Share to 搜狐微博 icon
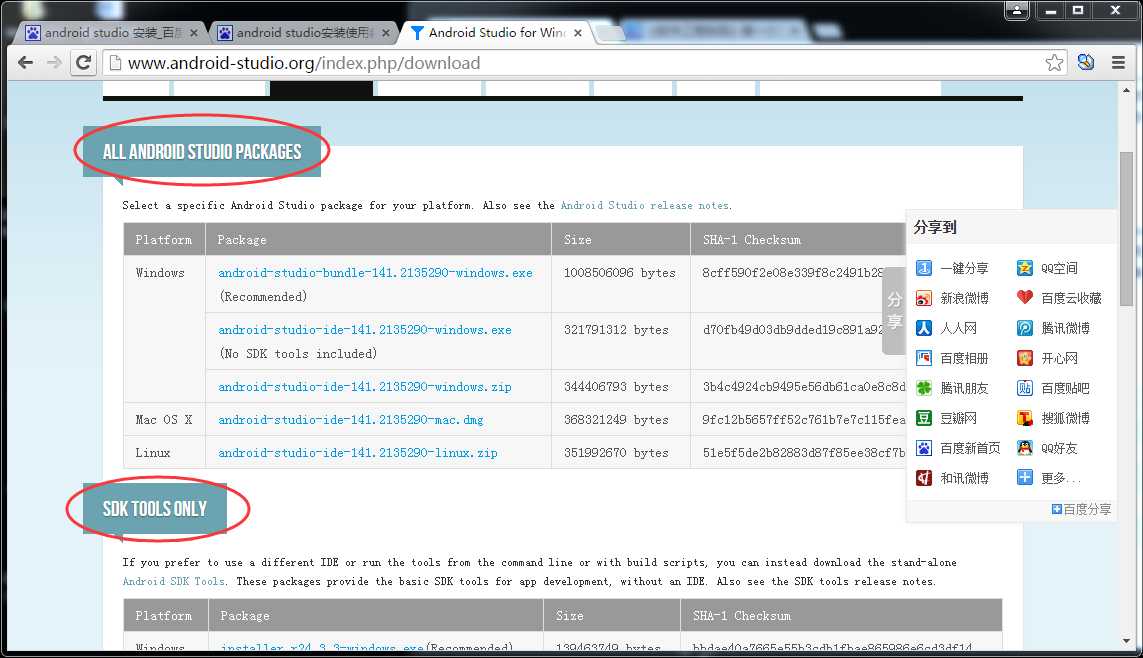This screenshot has height=658, width=1143. coord(1025,418)
